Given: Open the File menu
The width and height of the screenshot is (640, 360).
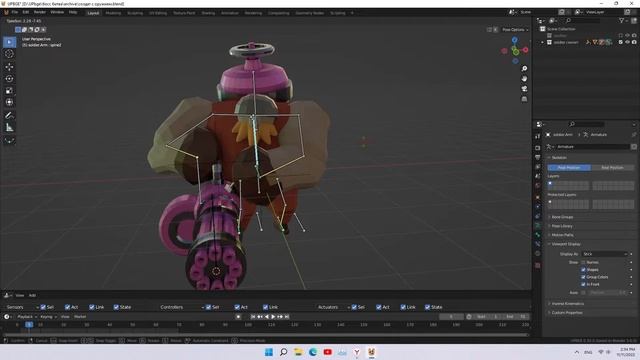Looking at the screenshot, I should (x=15, y=12).
